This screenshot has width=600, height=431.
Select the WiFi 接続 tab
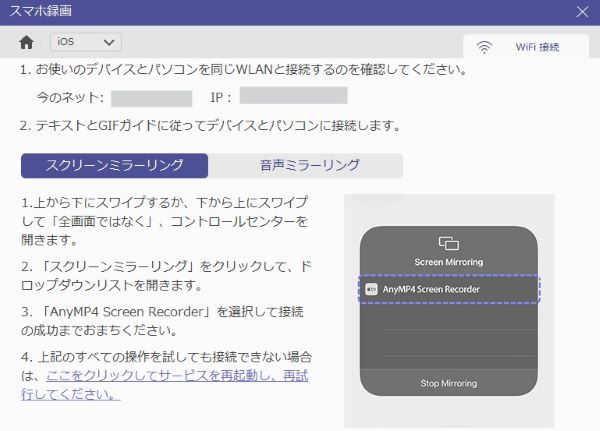525,47
